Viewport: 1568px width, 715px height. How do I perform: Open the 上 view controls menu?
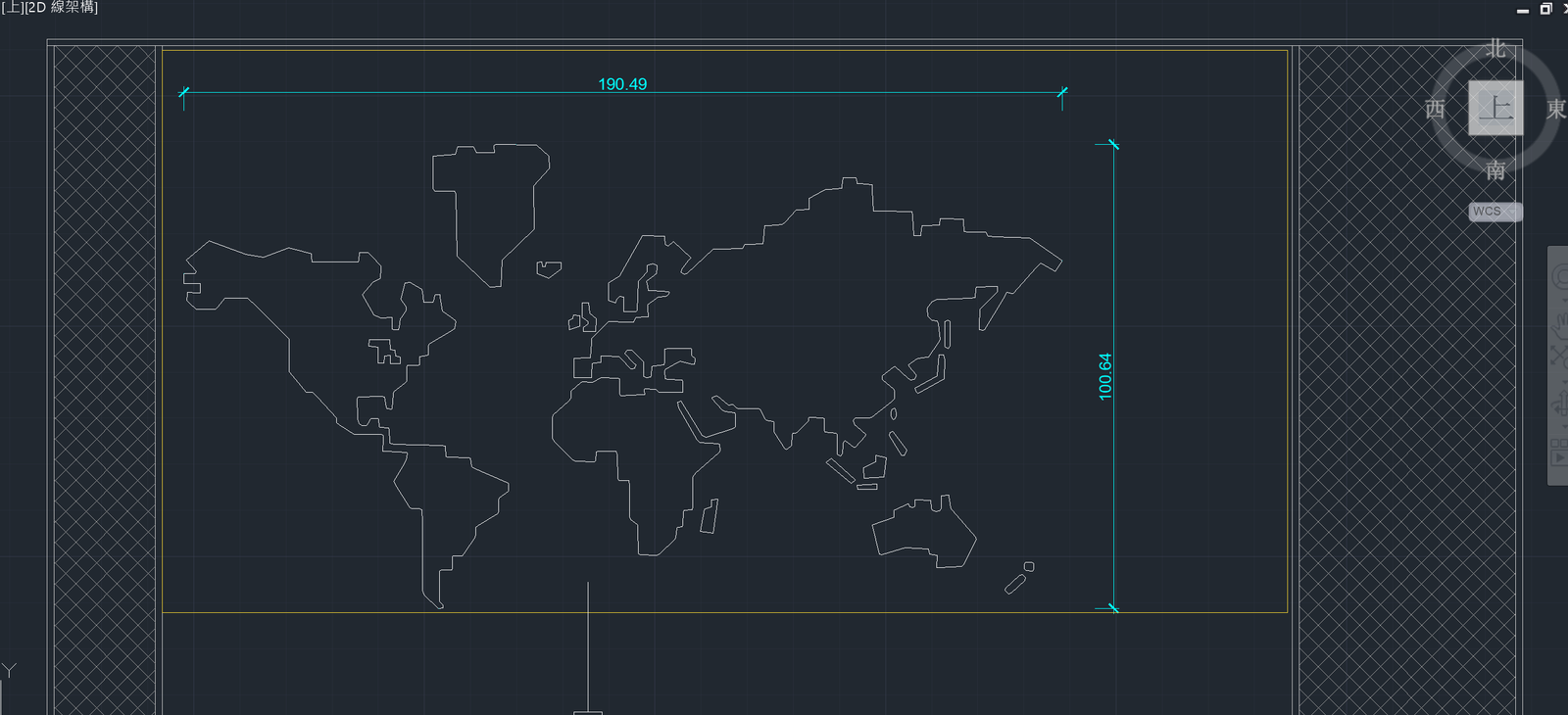[x=14, y=7]
